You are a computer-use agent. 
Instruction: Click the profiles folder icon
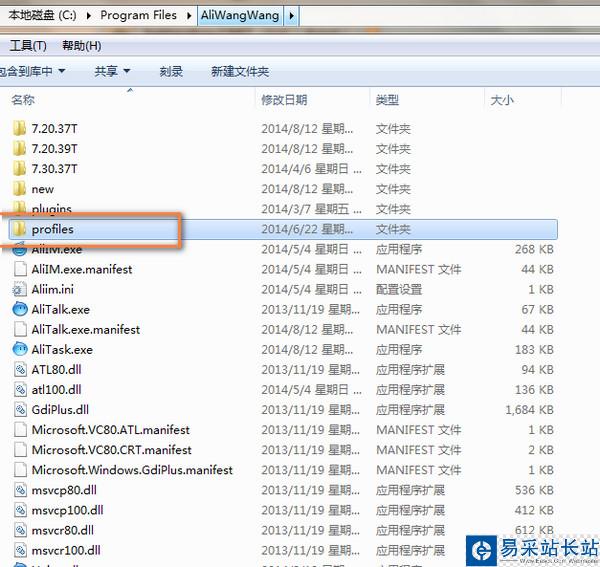(19, 229)
